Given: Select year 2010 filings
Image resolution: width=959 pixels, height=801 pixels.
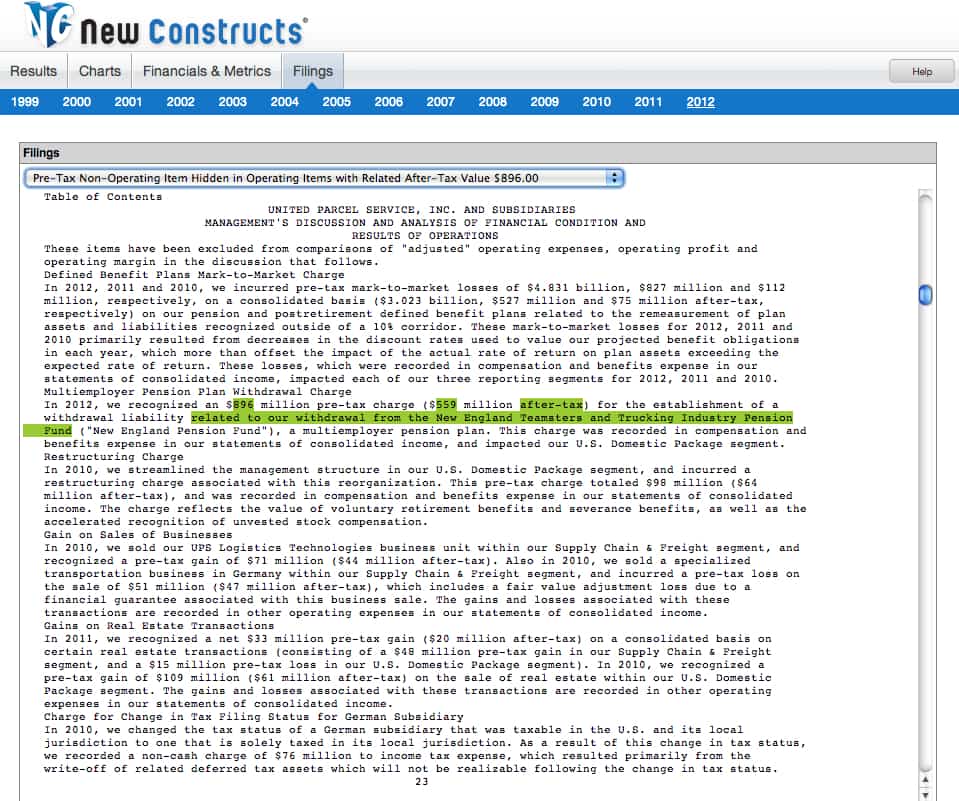Looking at the screenshot, I should [596, 102].
